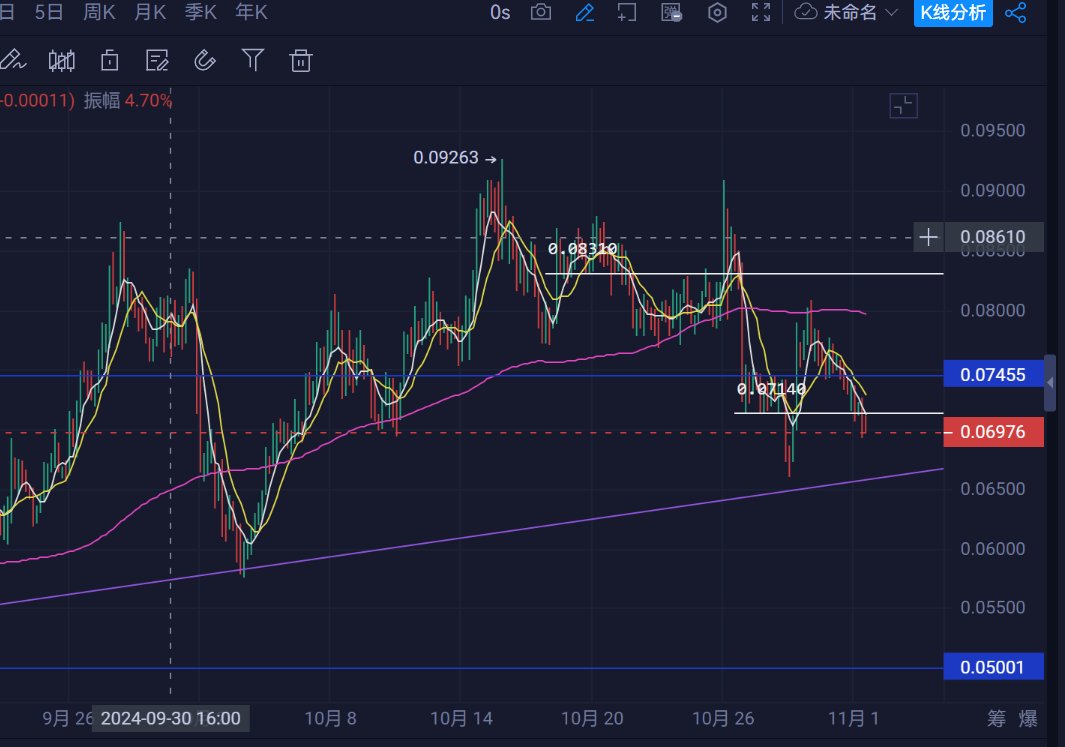Click the 弹 popup toggle icon
The width and height of the screenshot is (1065, 747).
point(671,12)
